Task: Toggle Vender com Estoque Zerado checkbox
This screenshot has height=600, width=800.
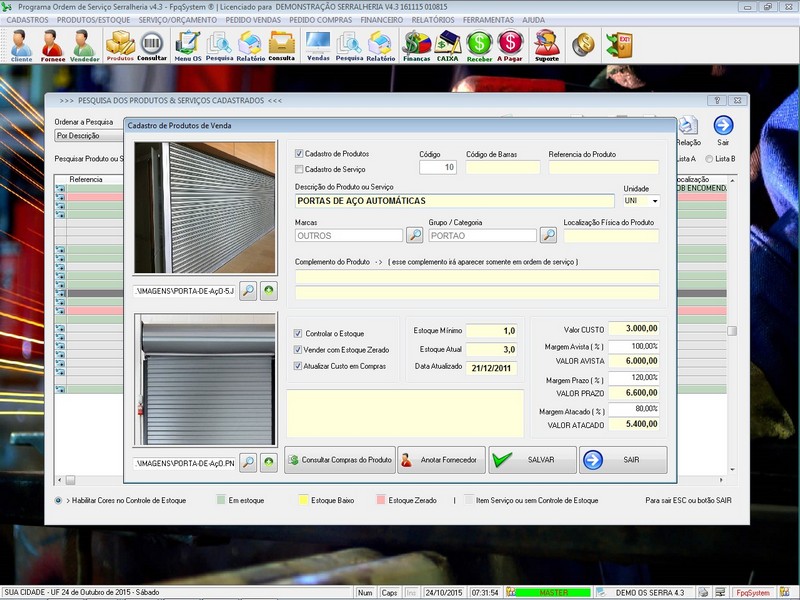Action: 298,350
